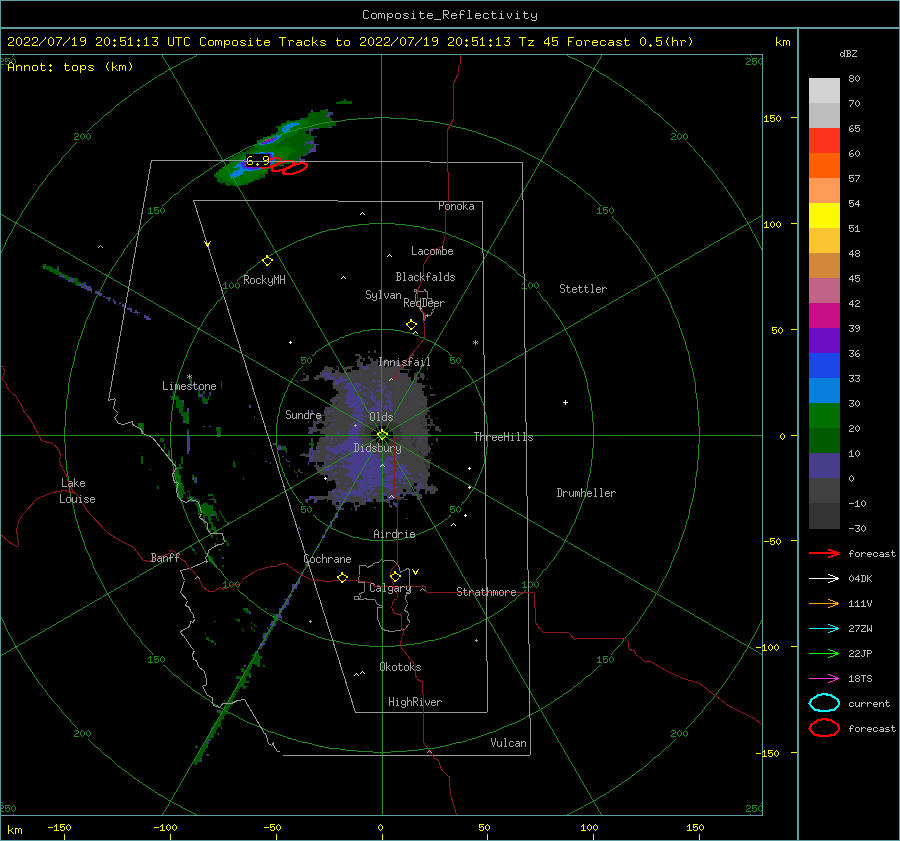This screenshot has width=900, height=841.
Task: Click the red forecast arrow legend icon
Action: point(824,553)
